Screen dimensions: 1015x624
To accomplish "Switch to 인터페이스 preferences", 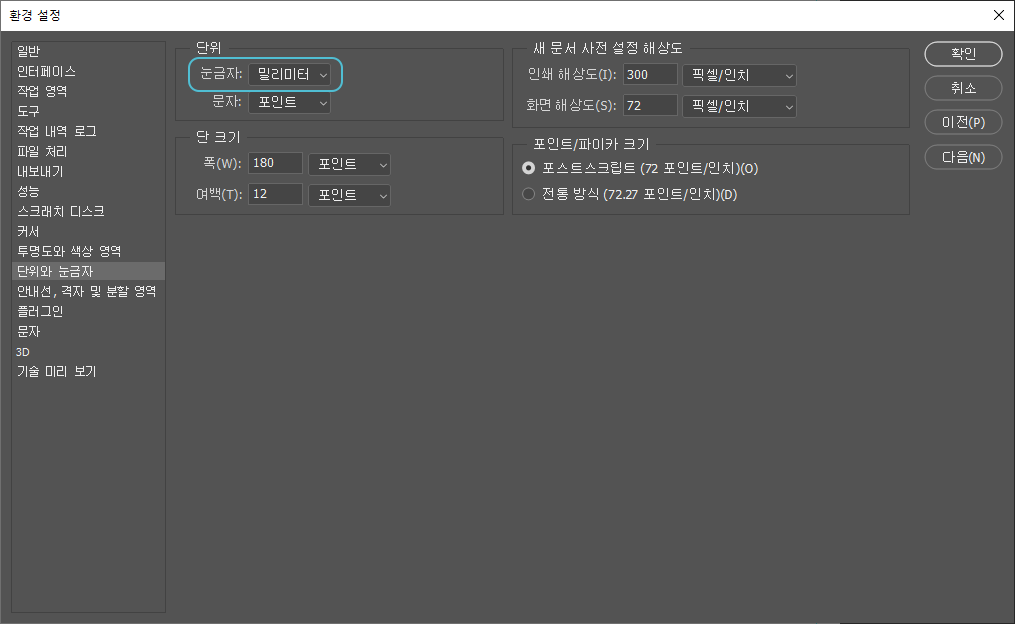I will (x=46, y=71).
